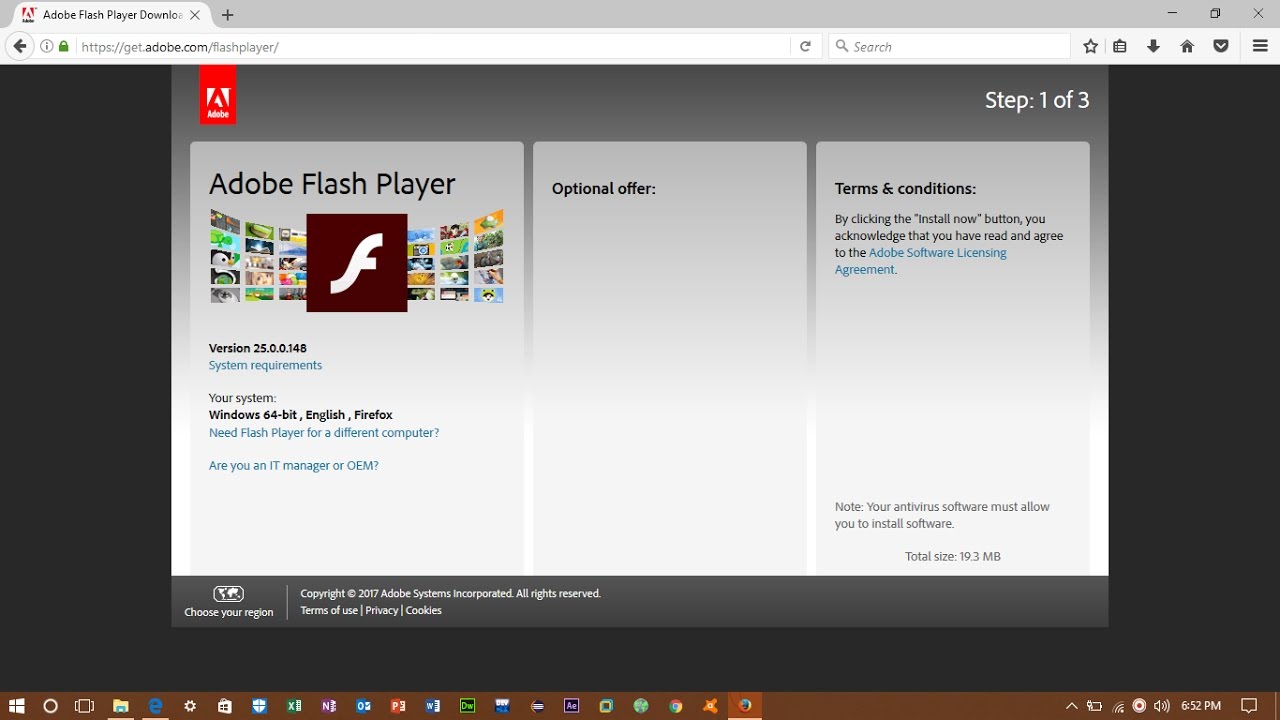Open Wi-Fi network settings in tray
Viewport: 1280px width, 720px height.
[1118, 706]
